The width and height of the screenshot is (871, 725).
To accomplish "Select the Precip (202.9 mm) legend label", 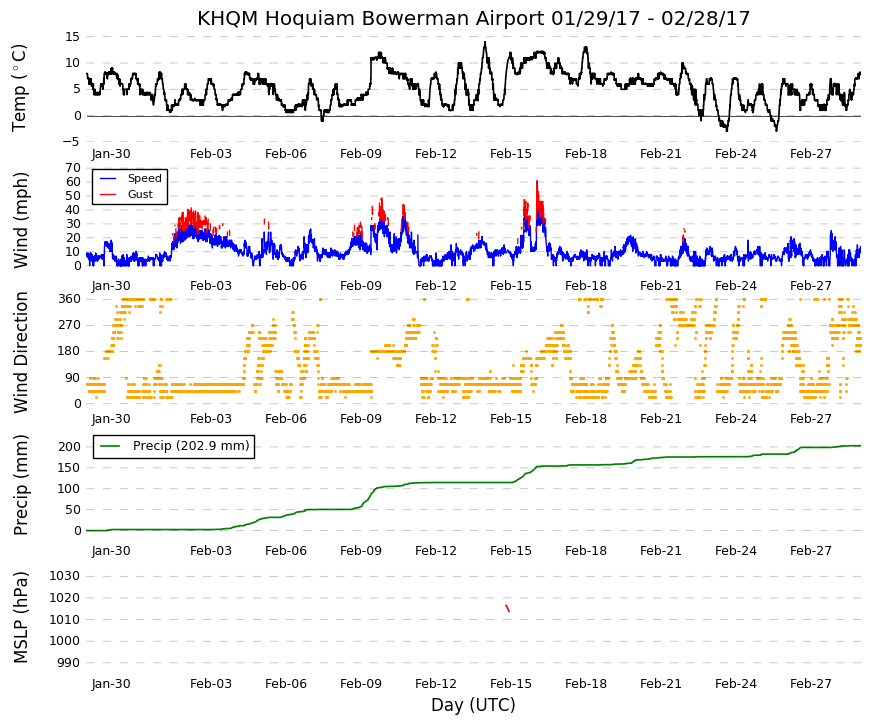I will click(x=191, y=446).
